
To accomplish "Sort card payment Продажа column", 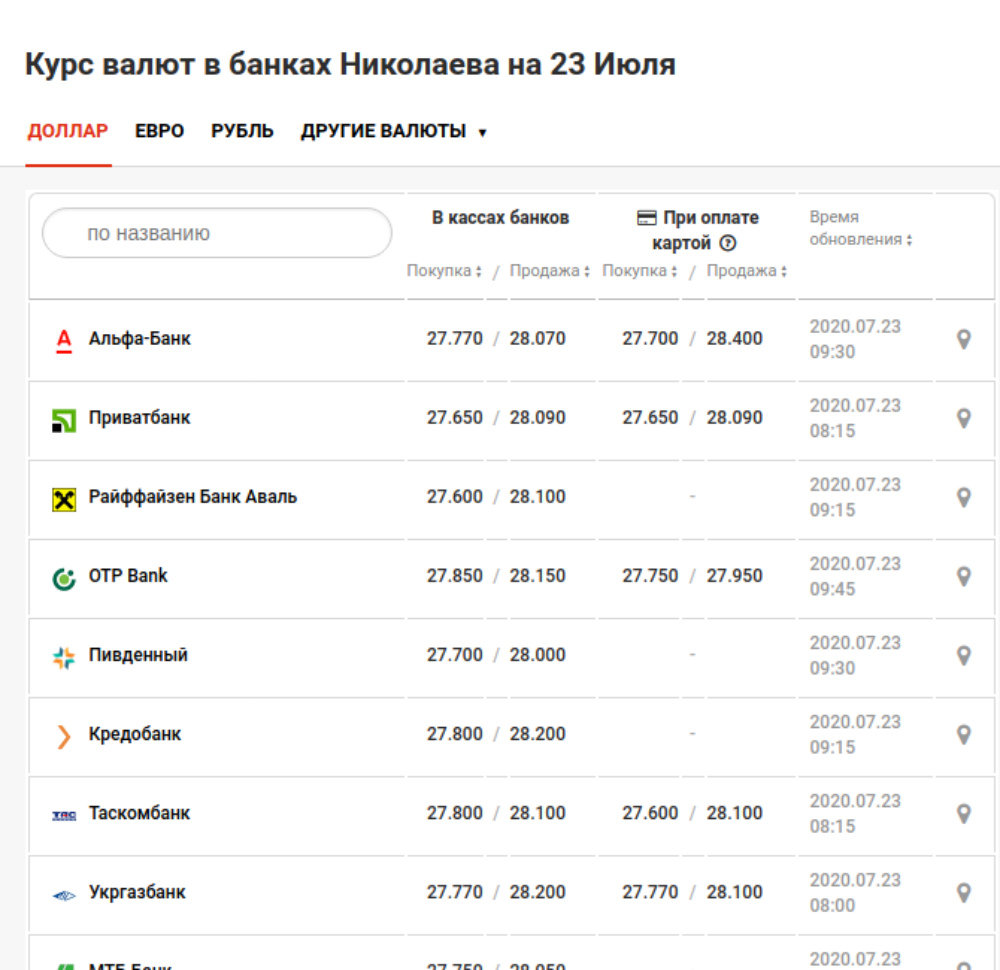I will (x=746, y=272).
